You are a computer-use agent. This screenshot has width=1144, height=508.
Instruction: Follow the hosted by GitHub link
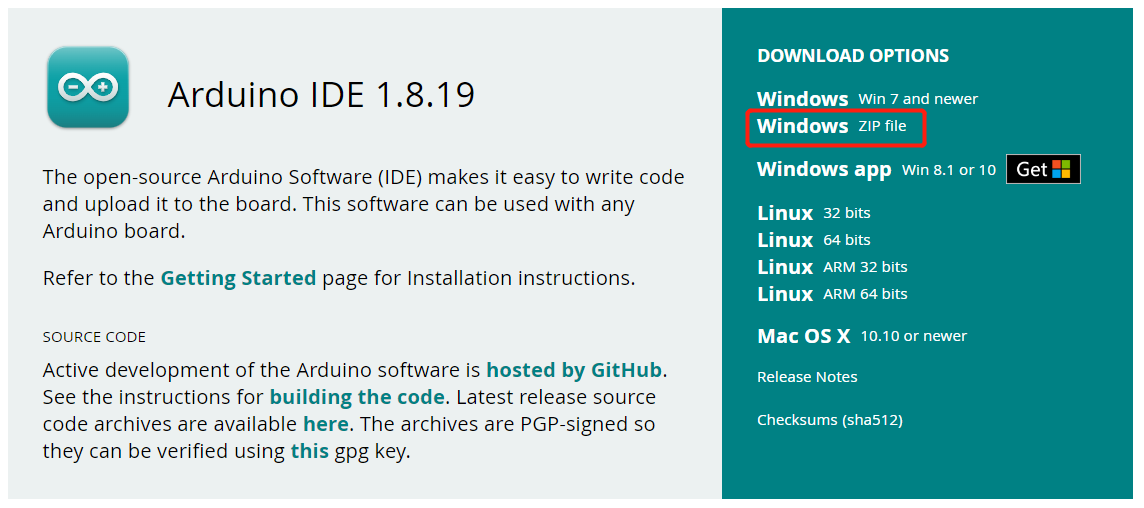pyautogui.click(x=574, y=370)
